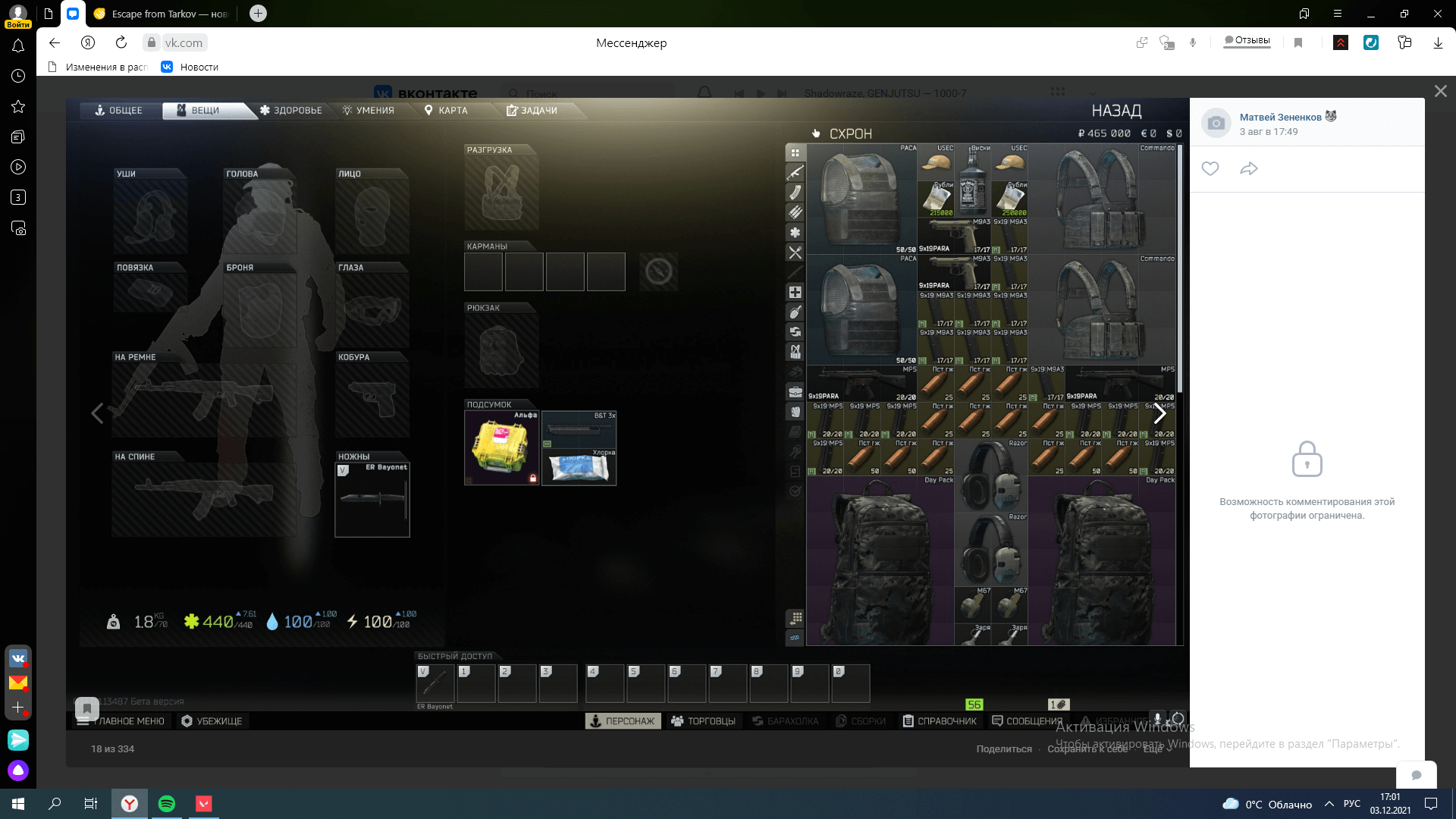Select the pinned messenger tab
The width and height of the screenshot is (1456, 819).
point(73,14)
